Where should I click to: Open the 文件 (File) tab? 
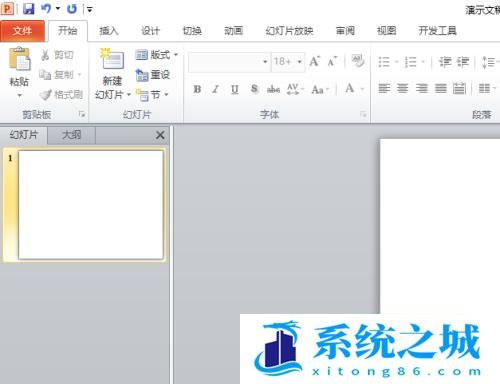coord(22,31)
